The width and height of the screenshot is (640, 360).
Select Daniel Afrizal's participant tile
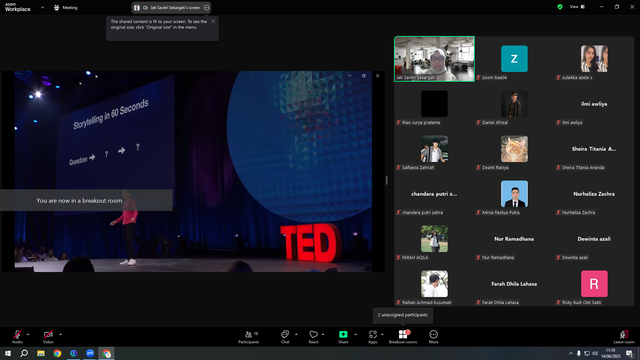click(514, 104)
